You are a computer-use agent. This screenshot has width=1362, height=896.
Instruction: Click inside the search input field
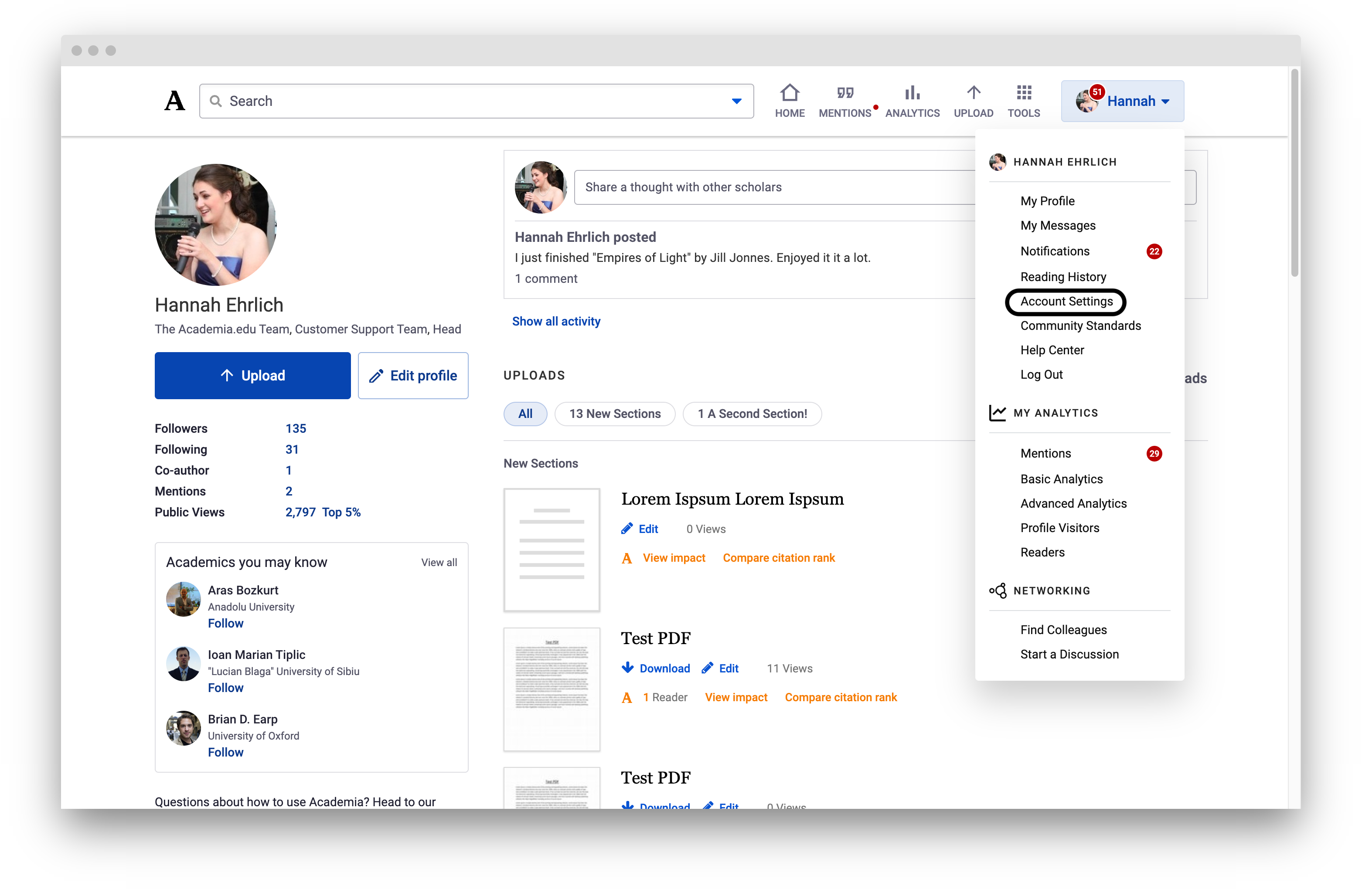[x=401, y=101]
